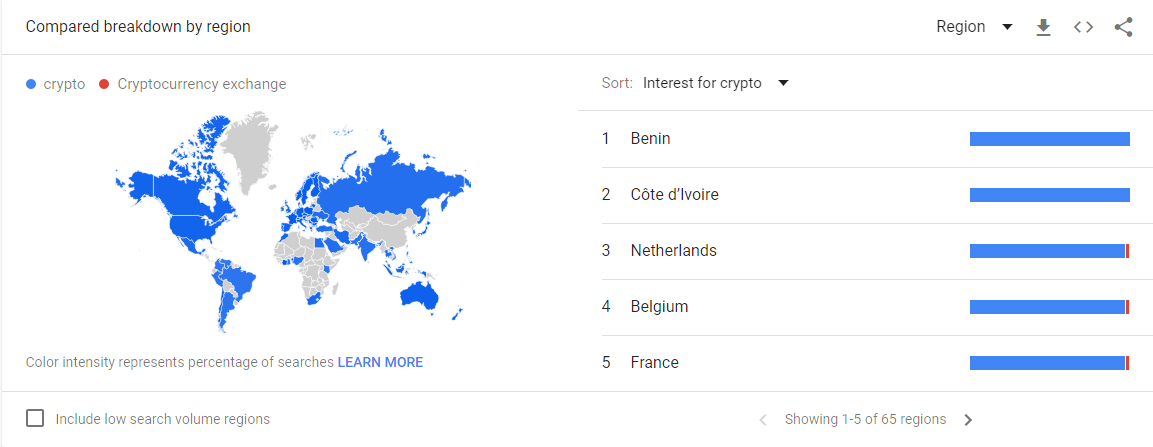Open the Region dropdown
The image size is (1153, 447).
coord(974,27)
